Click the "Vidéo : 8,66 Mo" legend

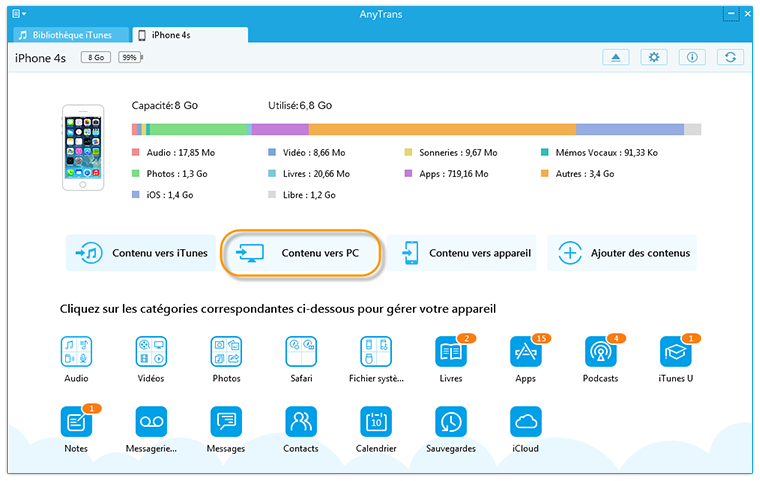307,152
